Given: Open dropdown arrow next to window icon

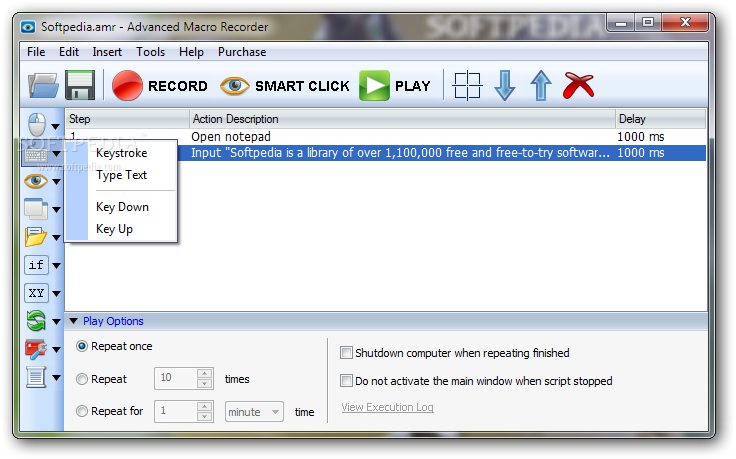Looking at the screenshot, I should point(56,210).
